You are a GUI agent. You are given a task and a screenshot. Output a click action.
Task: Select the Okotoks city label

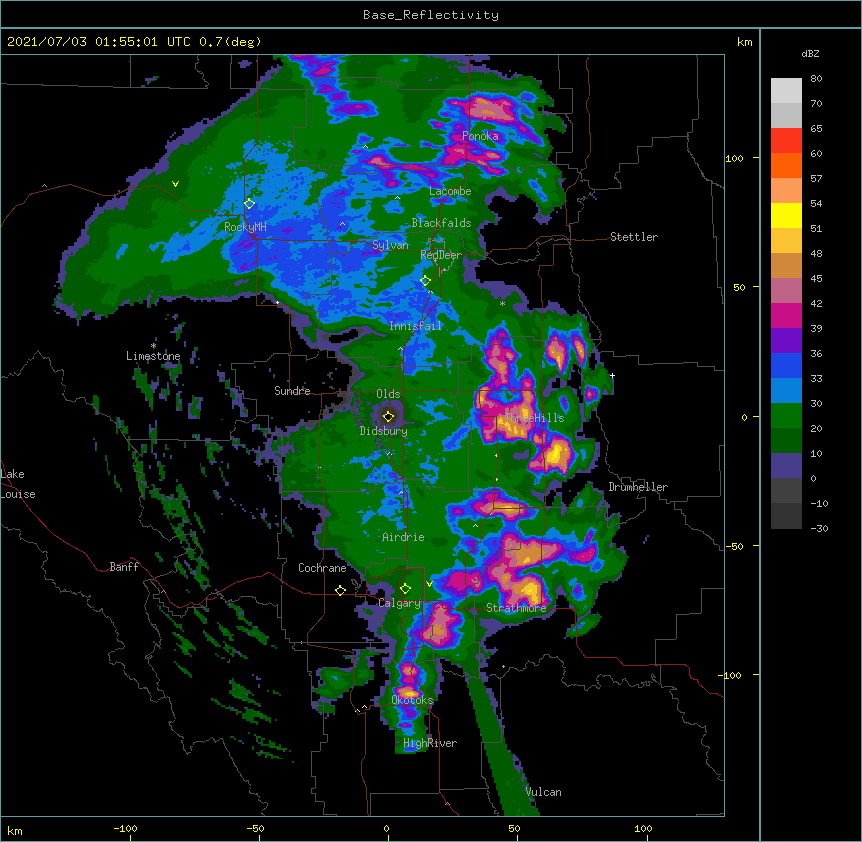412,700
